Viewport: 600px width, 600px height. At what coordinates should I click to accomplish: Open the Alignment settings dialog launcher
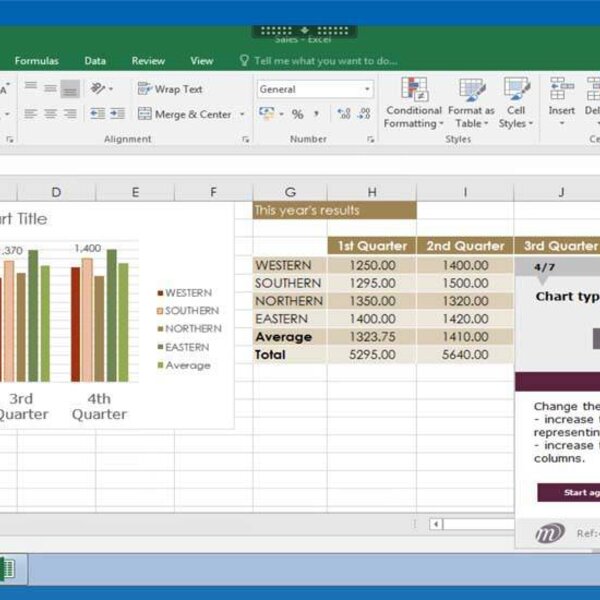[246, 140]
